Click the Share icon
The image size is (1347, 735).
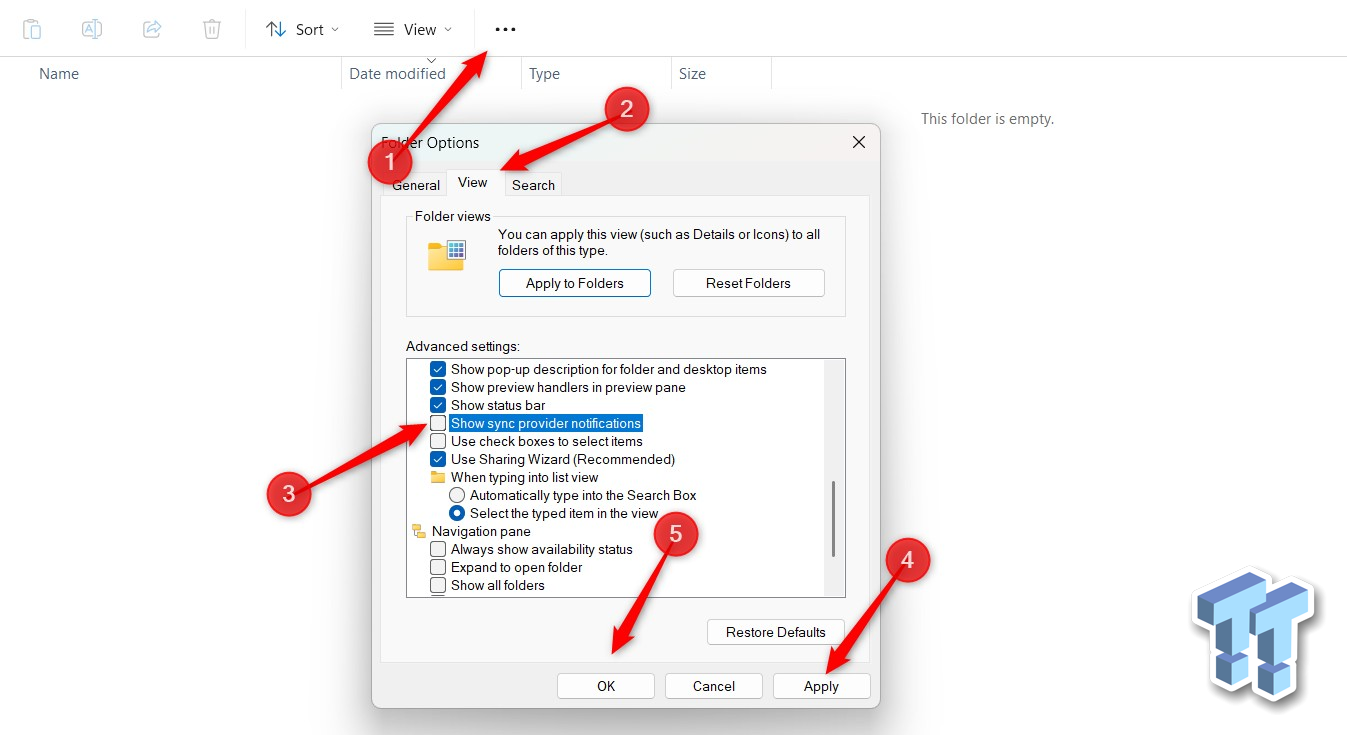coord(152,29)
